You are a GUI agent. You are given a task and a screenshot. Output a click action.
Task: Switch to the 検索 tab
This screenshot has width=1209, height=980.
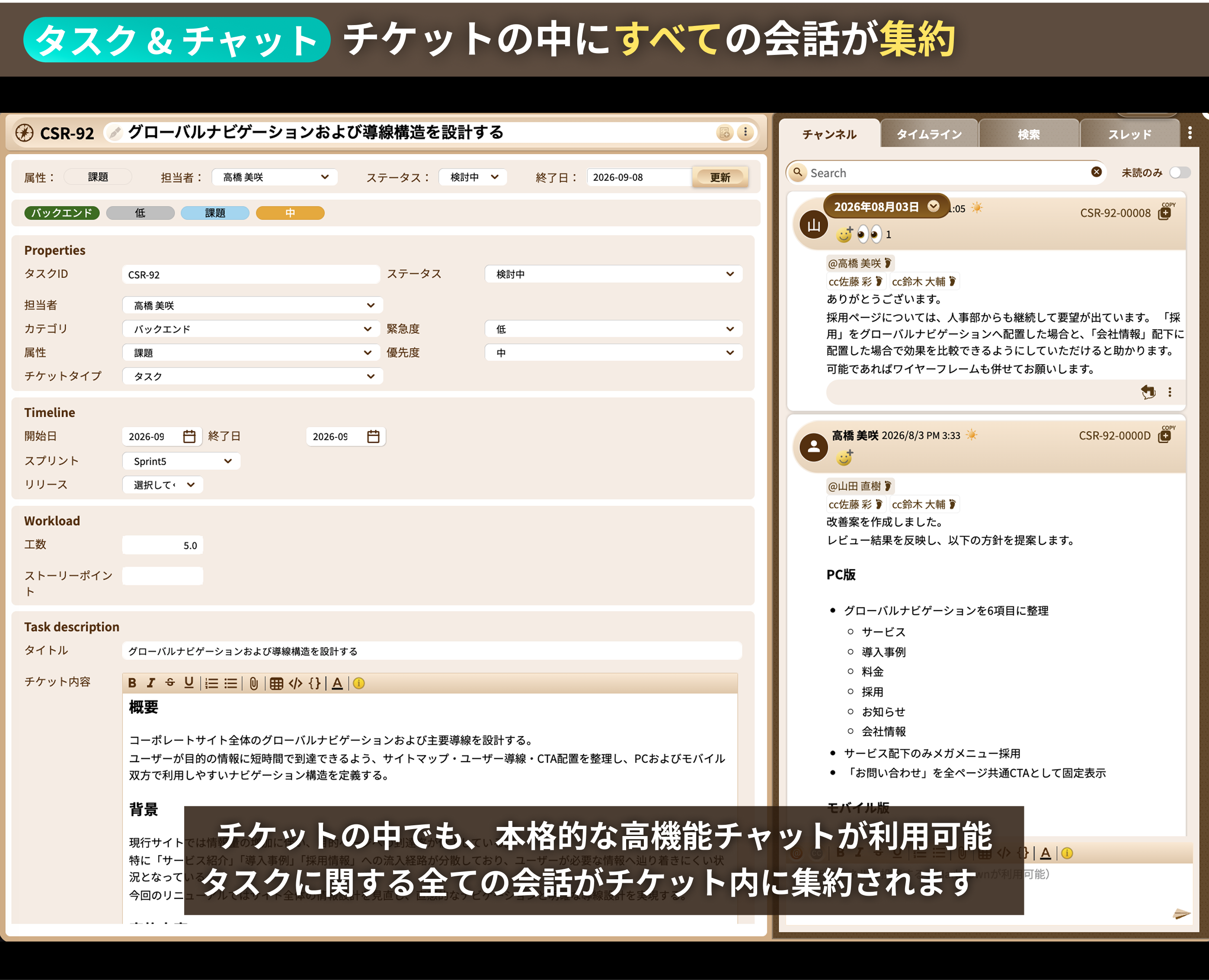[x=1028, y=134]
